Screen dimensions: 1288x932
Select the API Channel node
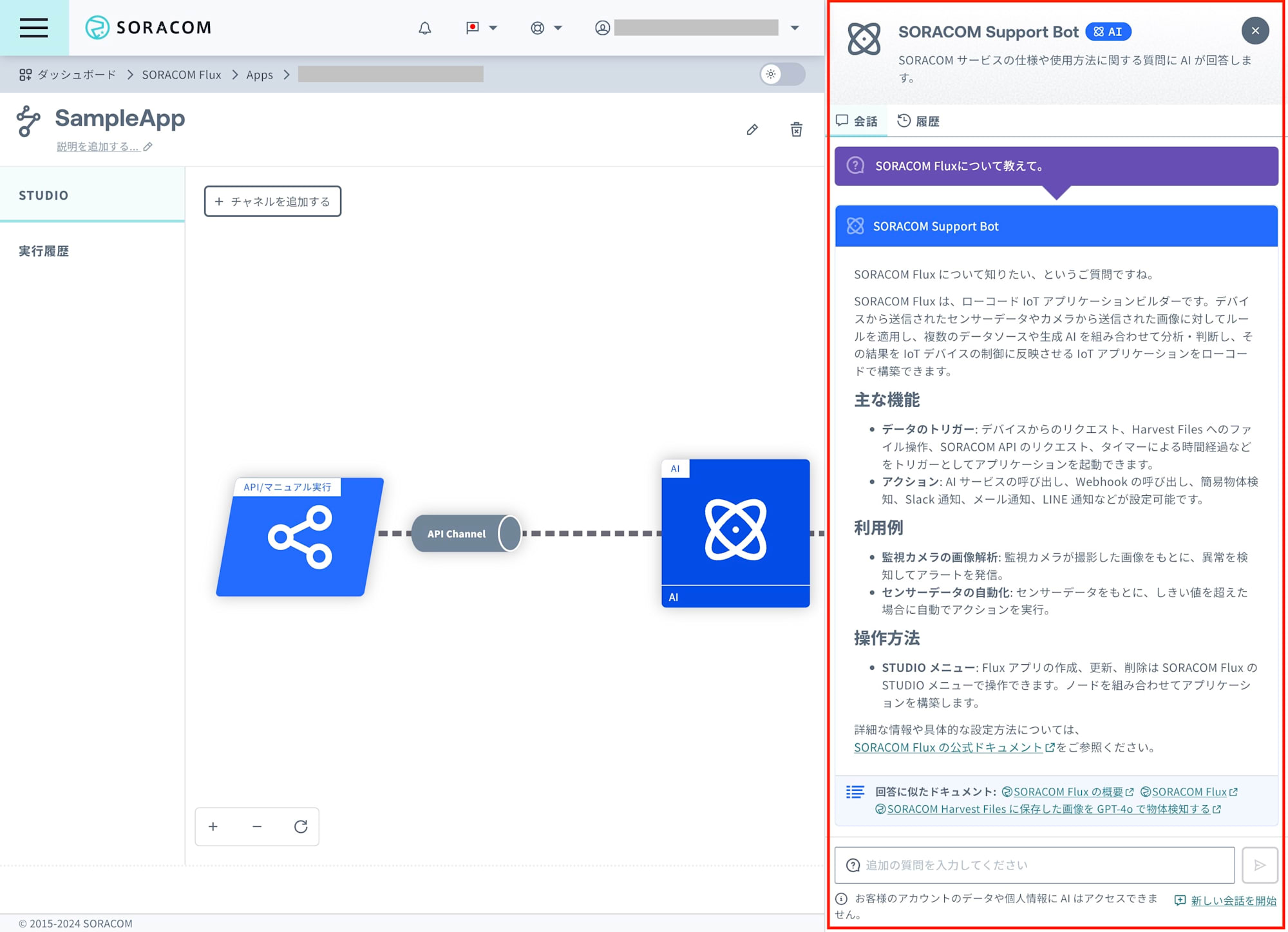[x=466, y=533]
